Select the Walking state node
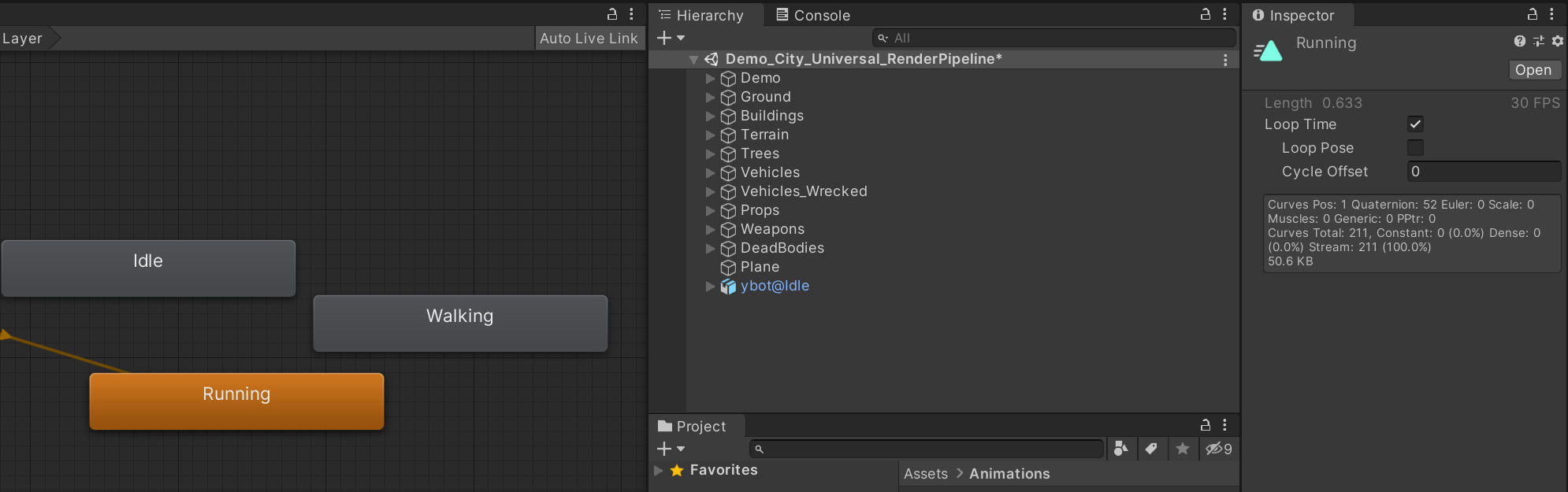 460,324
